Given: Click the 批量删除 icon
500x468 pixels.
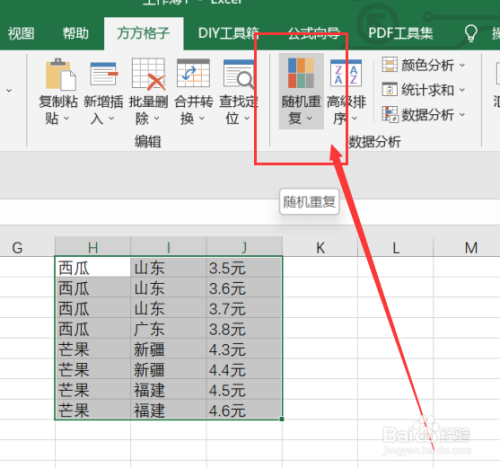Looking at the screenshot, I should coord(149,74).
